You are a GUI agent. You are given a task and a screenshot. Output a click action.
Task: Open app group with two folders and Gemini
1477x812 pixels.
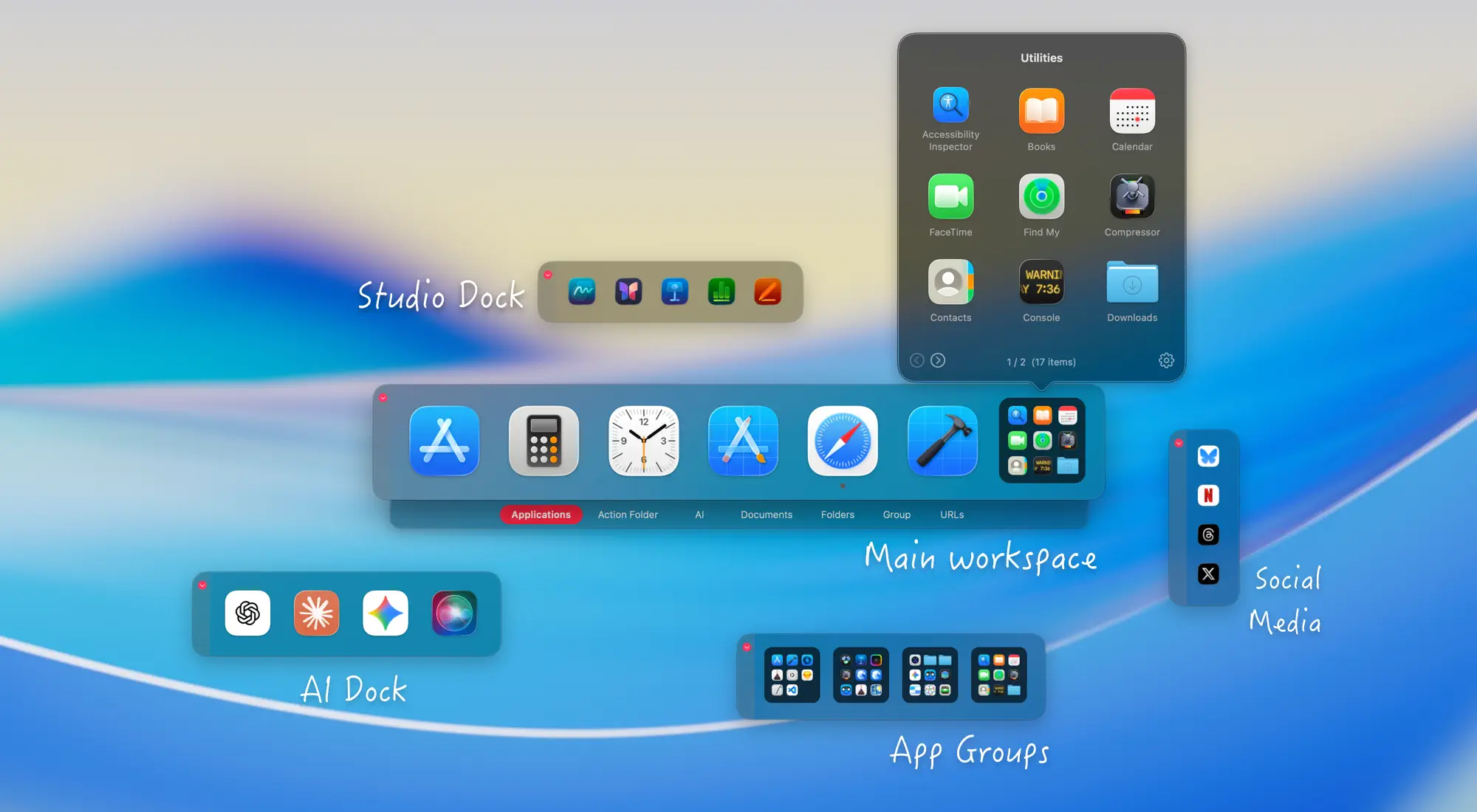pos(930,675)
